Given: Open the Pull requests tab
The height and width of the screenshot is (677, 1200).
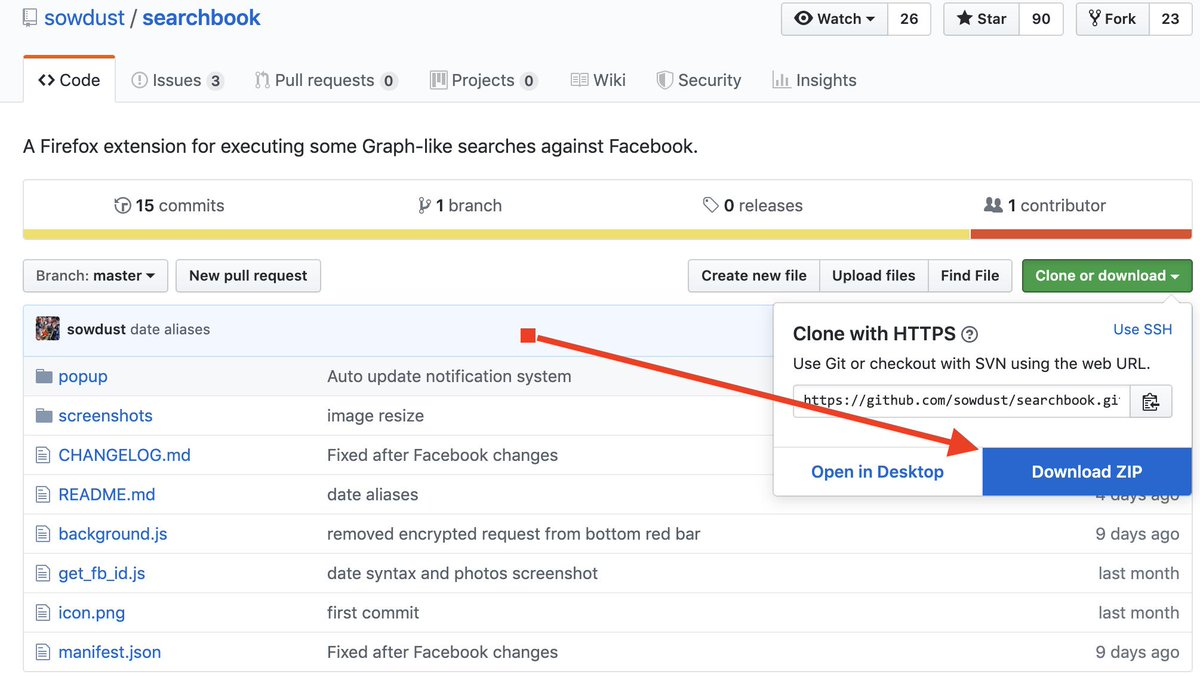Looking at the screenshot, I should pos(325,80).
